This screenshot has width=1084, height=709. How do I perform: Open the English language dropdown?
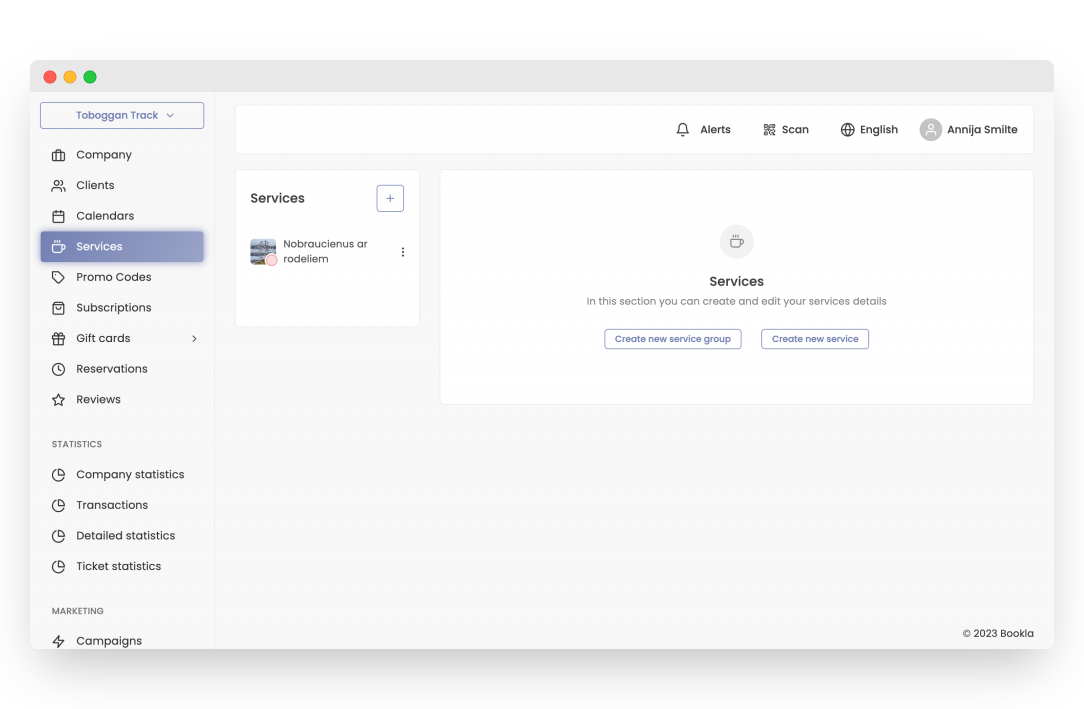(x=869, y=129)
